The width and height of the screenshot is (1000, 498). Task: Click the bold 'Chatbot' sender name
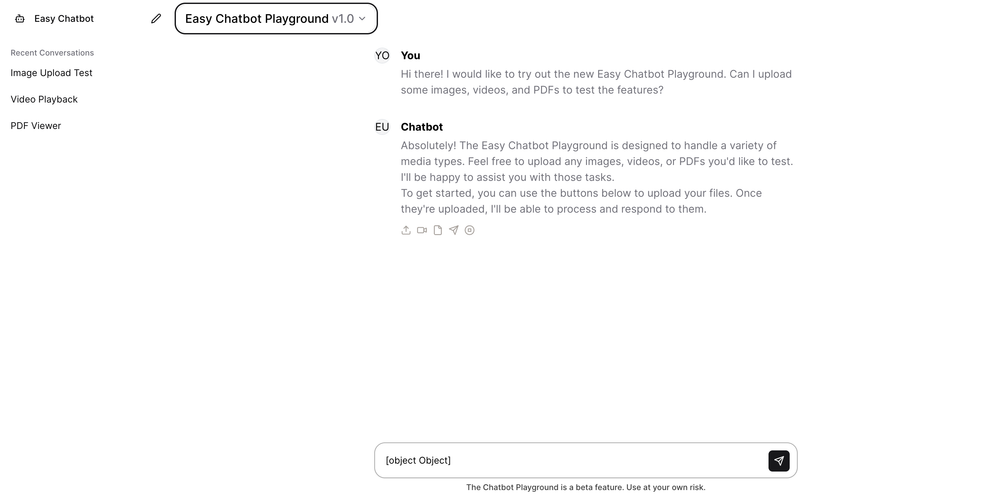click(x=422, y=127)
